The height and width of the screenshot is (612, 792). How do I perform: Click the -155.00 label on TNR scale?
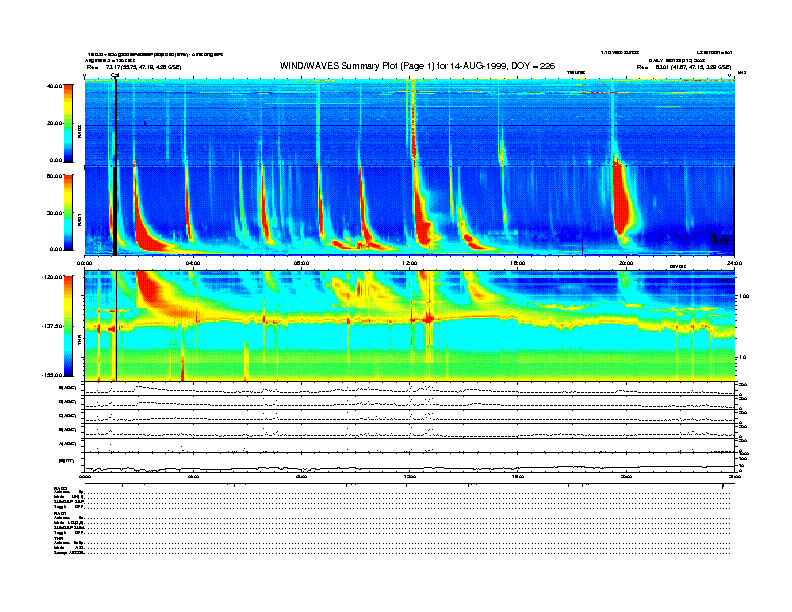tap(52, 375)
